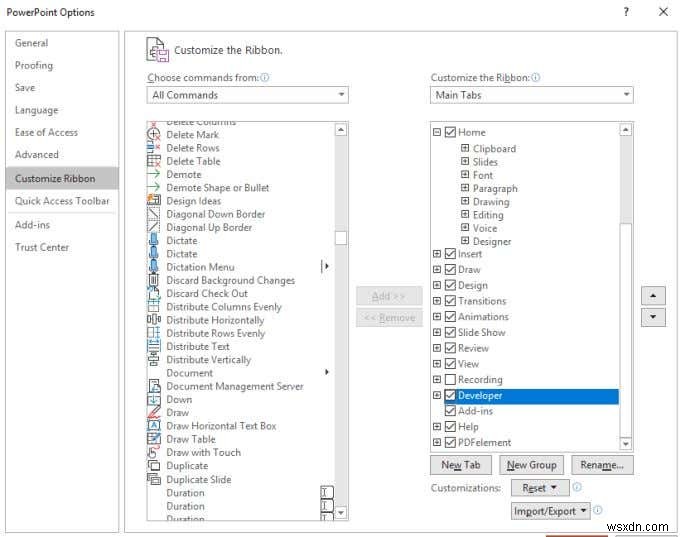
Task: Click the Discard Background Changes icon
Action: click(154, 280)
